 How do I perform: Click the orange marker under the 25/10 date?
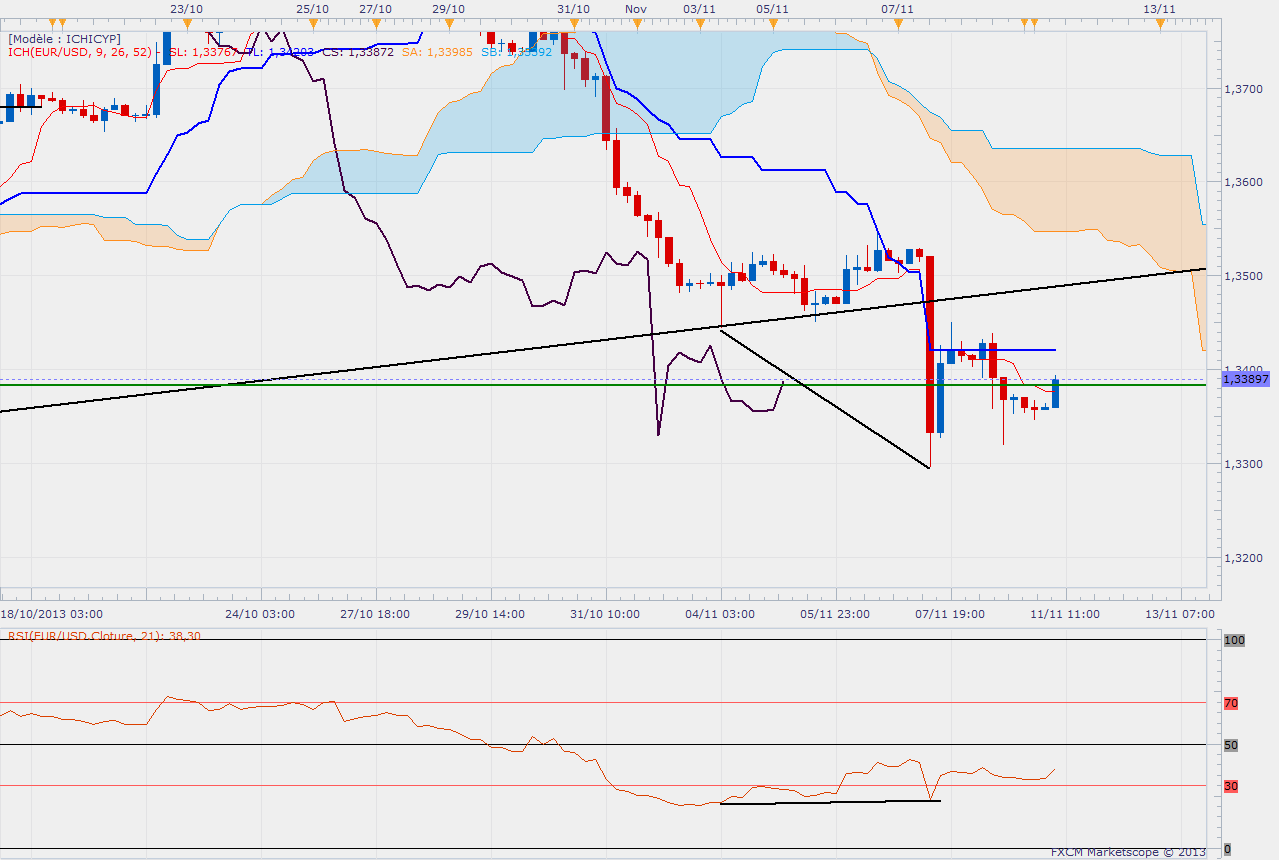pos(312,22)
